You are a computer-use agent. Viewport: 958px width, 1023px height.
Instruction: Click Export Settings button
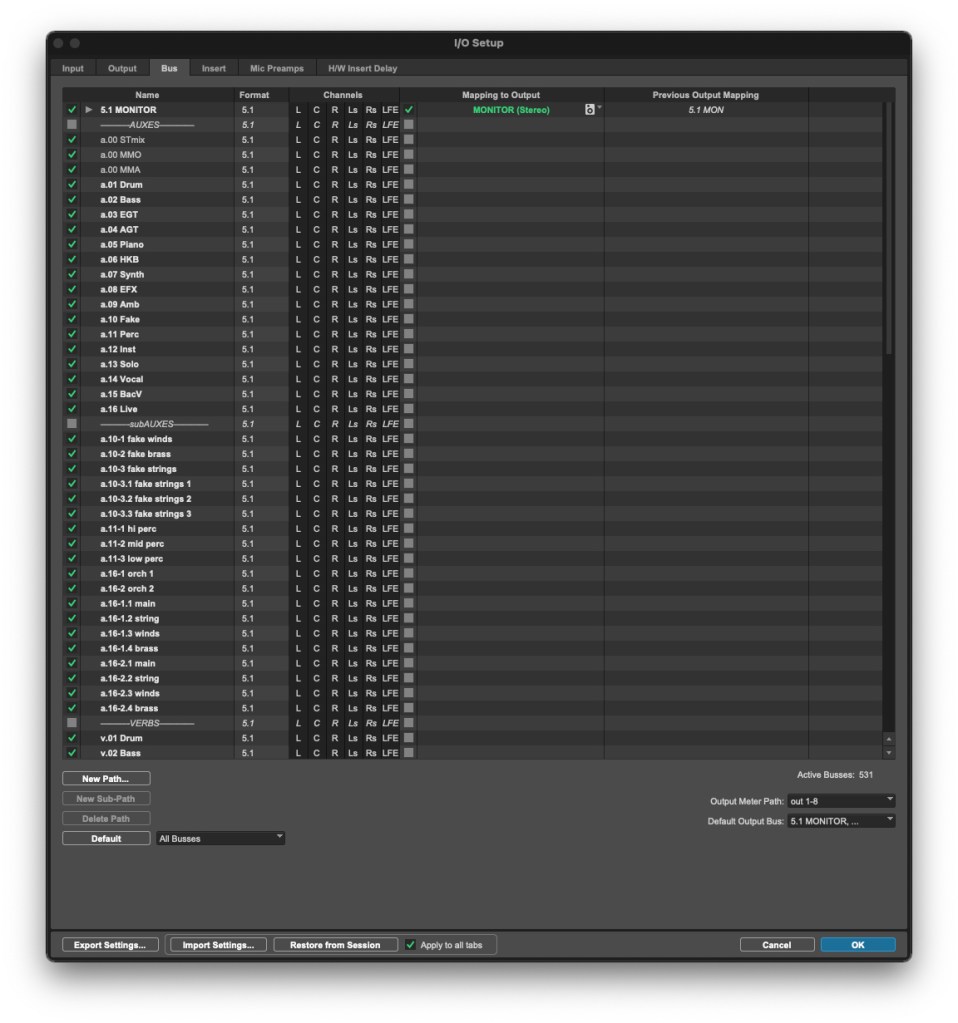(110, 945)
